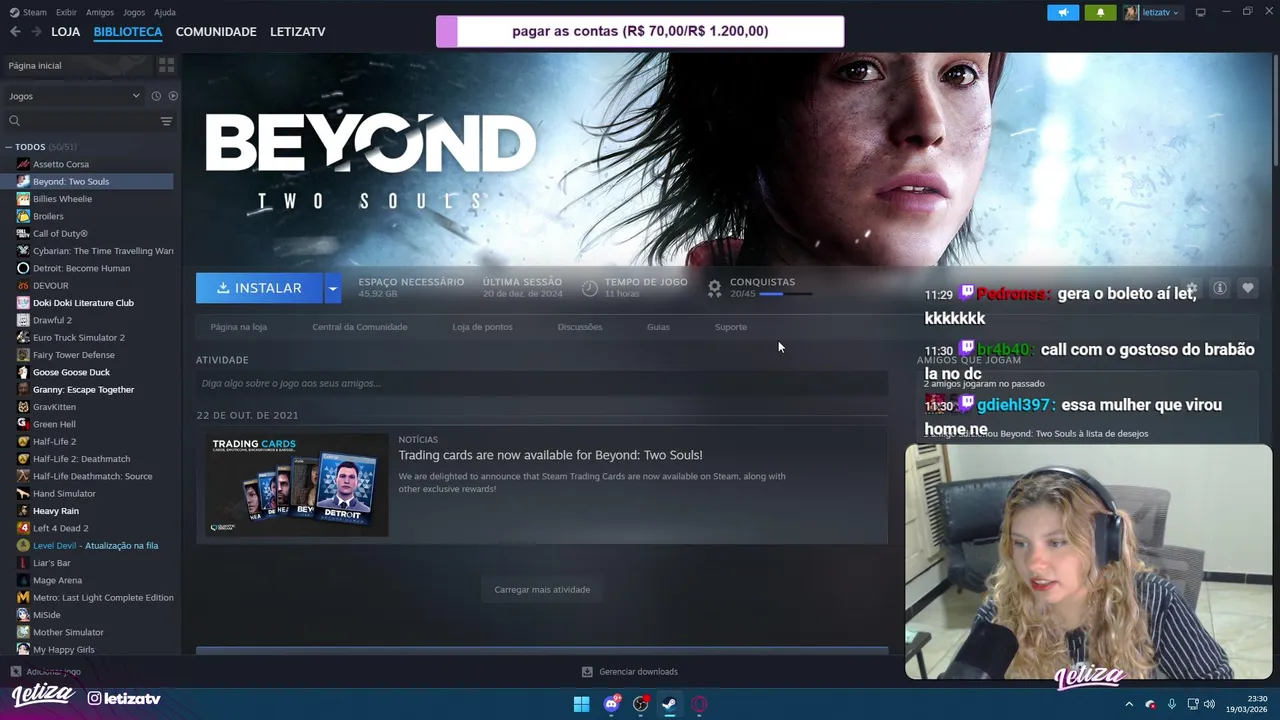Open the Windows Start button
Image resolution: width=1280 pixels, height=720 pixels.
(x=581, y=704)
